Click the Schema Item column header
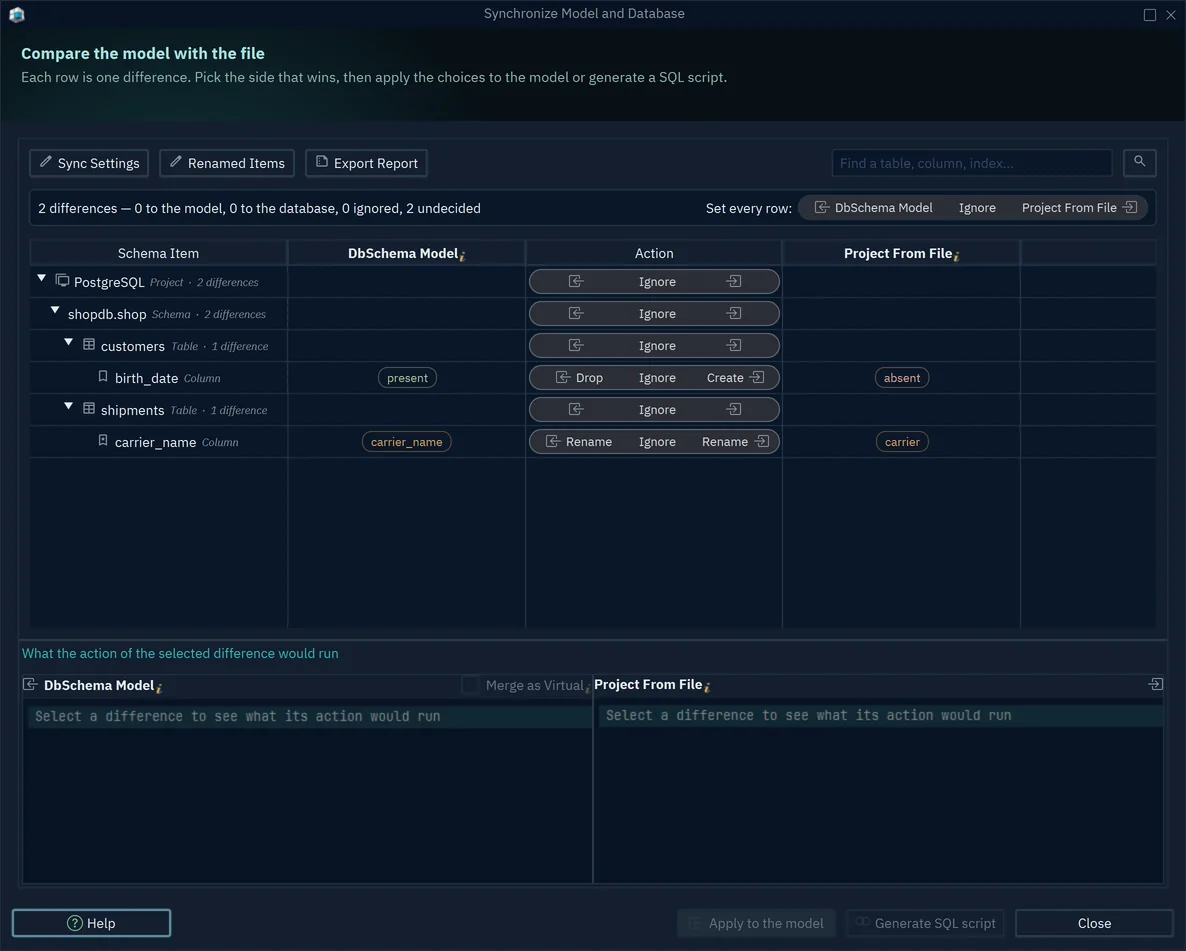Screen dimensions: 1186x951 (x=158, y=253)
